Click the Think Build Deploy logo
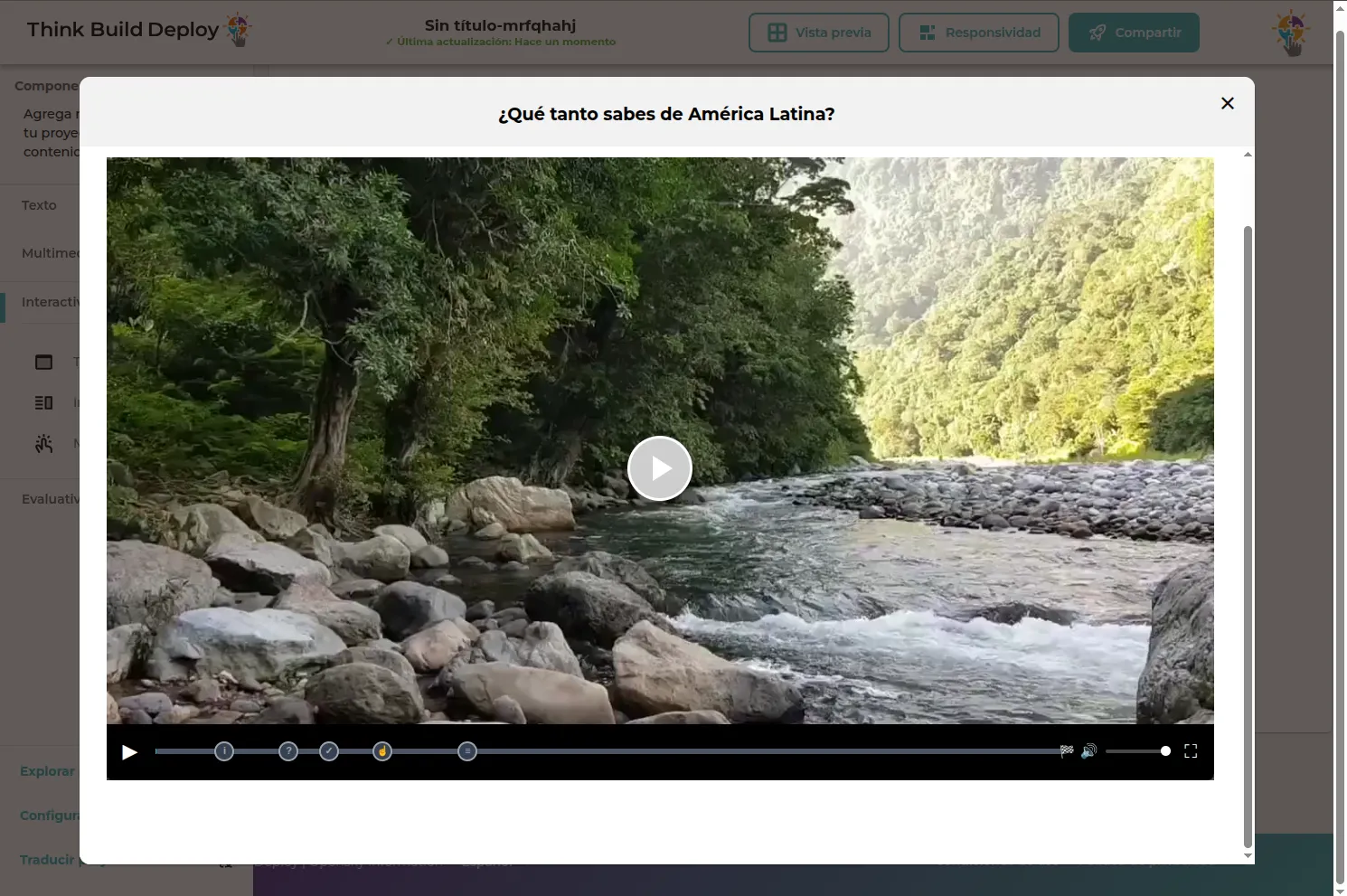 [138, 30]
